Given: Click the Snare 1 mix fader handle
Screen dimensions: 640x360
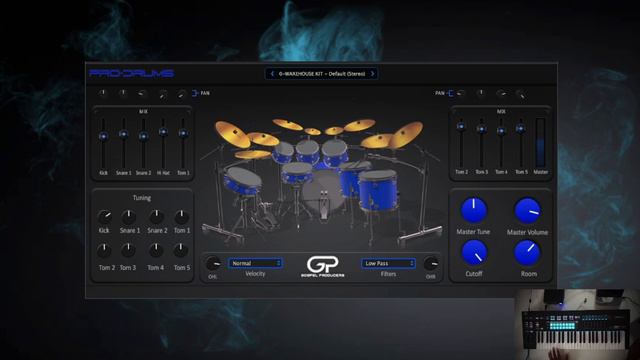Looking at the screenshot, I should click(x=123, y=134).
